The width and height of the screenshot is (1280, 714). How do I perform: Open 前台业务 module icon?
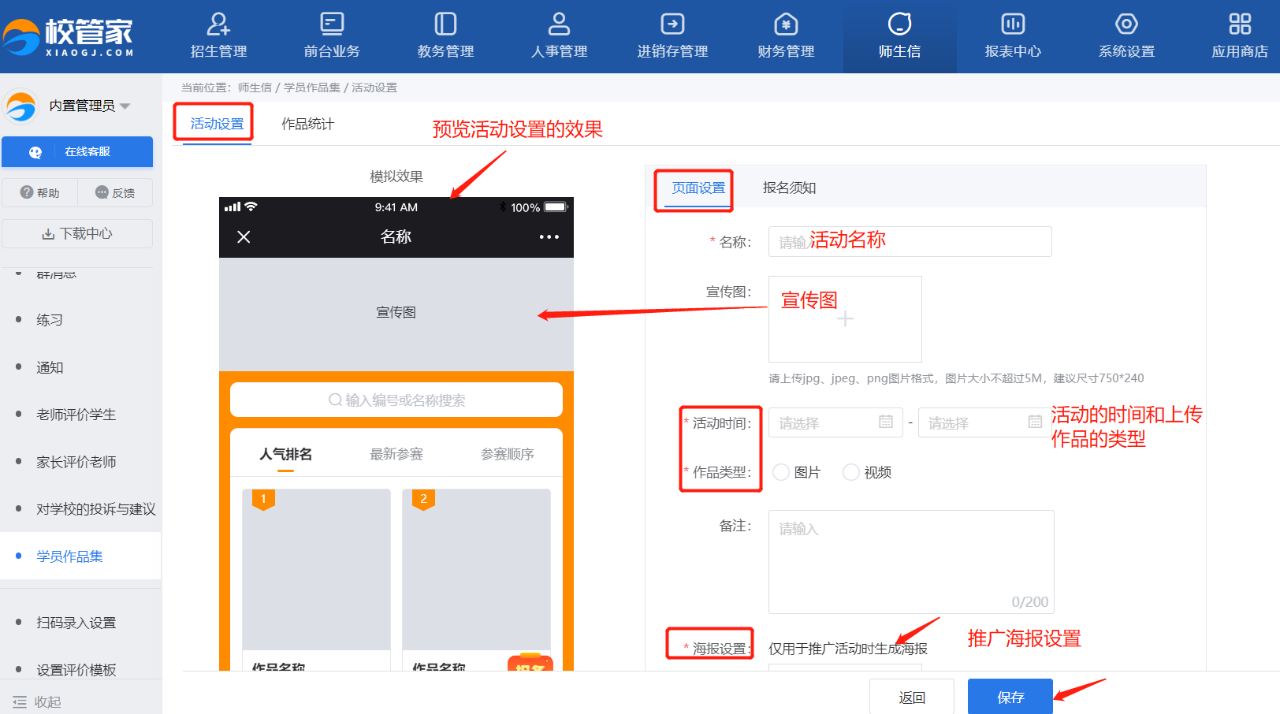coord(332,24)
